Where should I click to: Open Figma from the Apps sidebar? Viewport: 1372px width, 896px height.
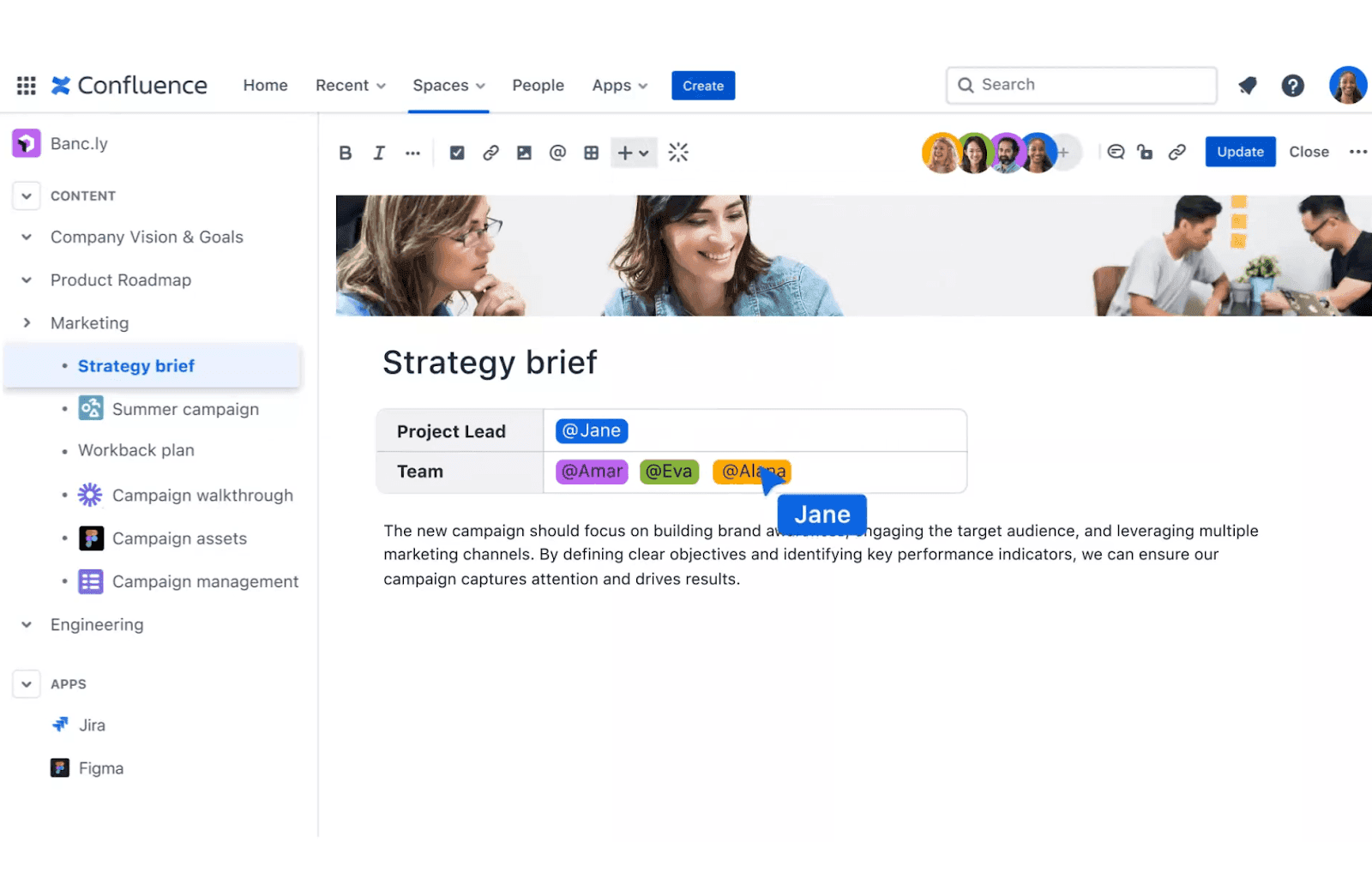point(100,767)
